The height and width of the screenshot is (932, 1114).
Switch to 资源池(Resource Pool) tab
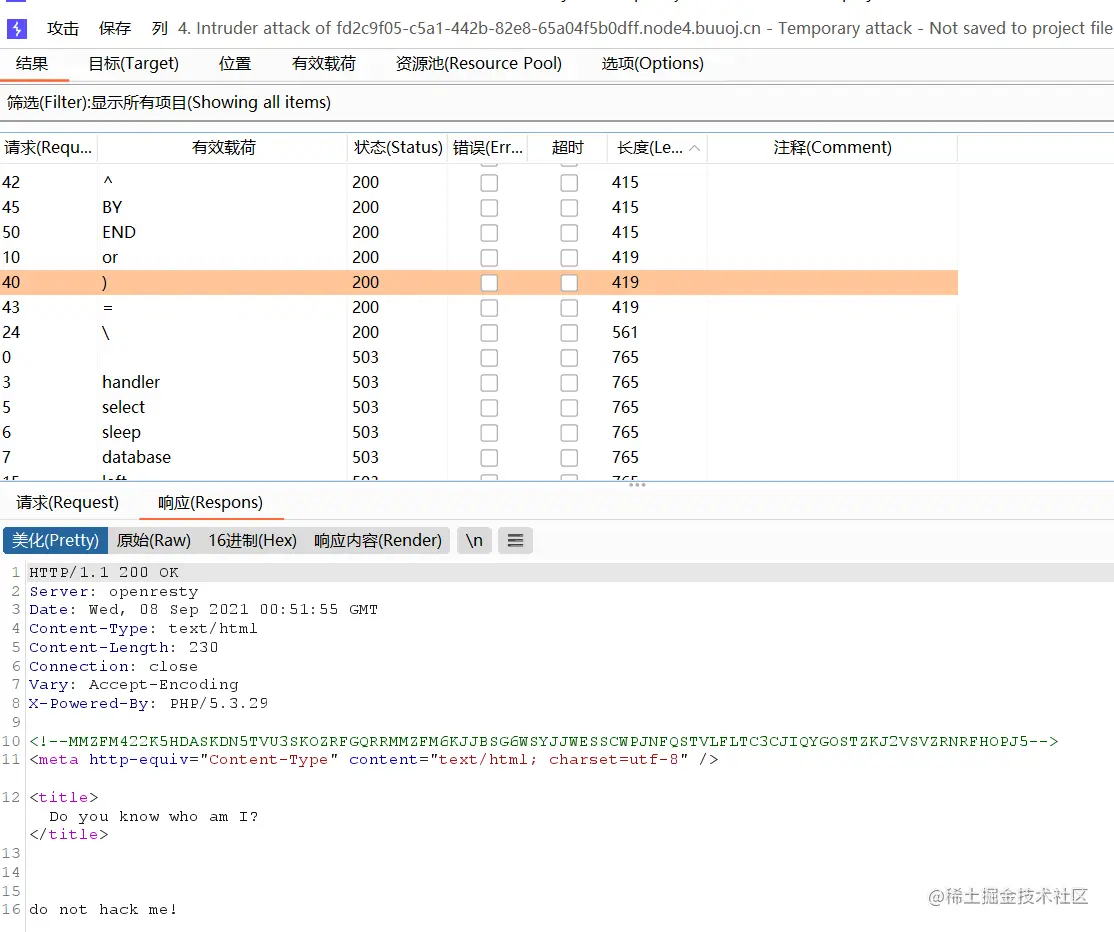pyautogui.click(x=479, y=64)
